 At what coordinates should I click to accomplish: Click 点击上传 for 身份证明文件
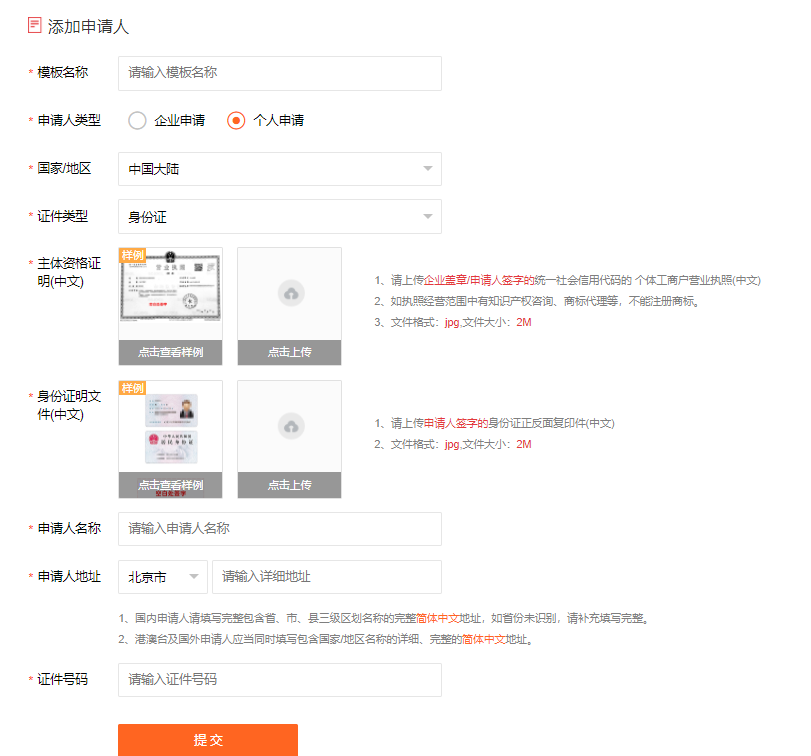point(290,485)
